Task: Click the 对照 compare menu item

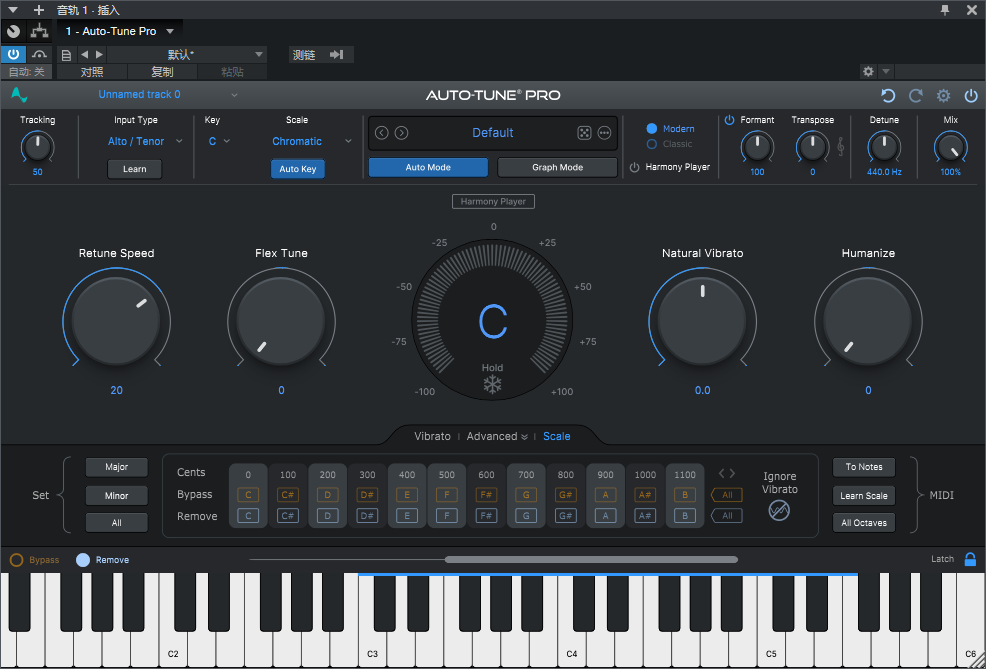Action: [x=92, y=72]
